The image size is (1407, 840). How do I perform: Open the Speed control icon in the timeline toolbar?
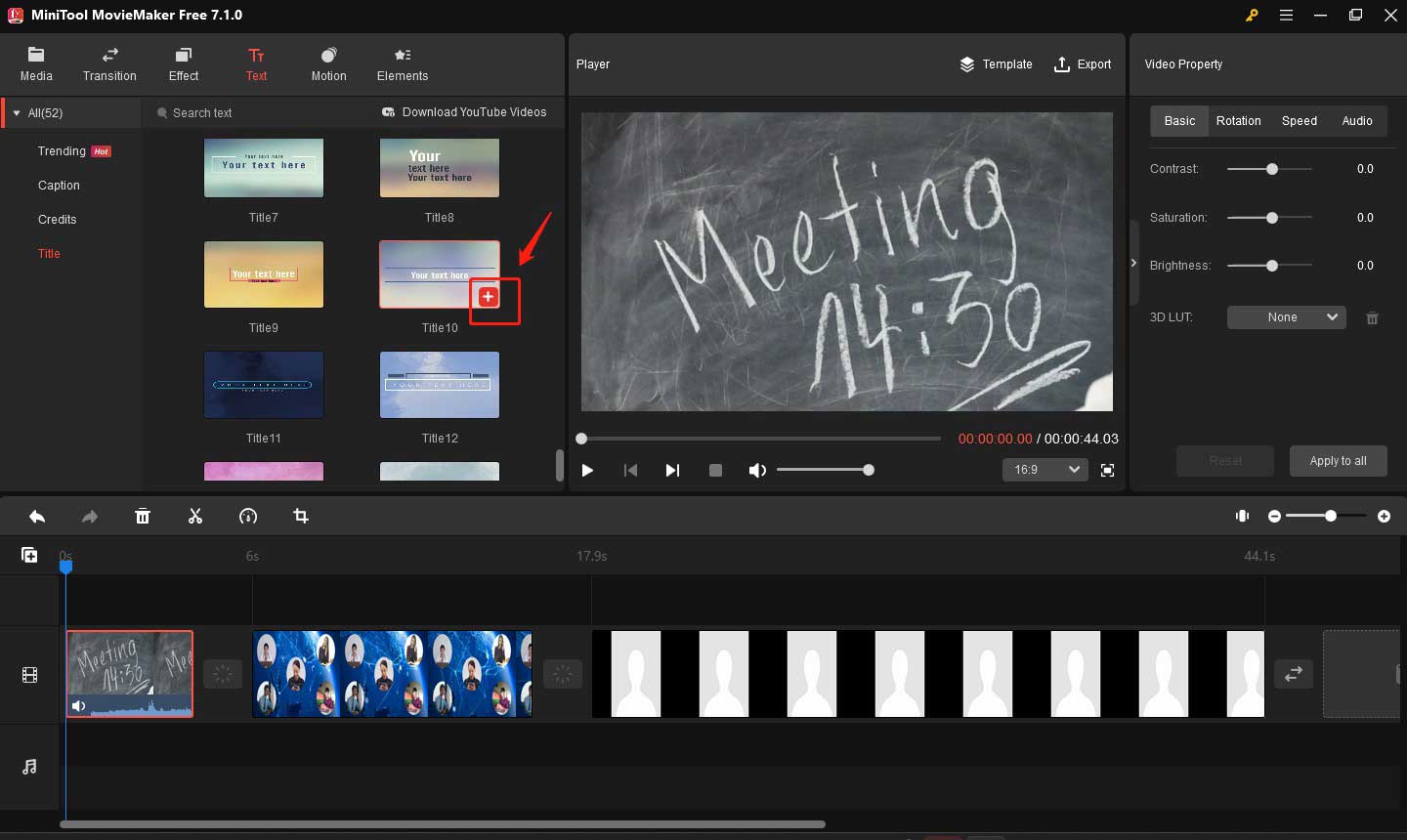click(x=248, y=516)
